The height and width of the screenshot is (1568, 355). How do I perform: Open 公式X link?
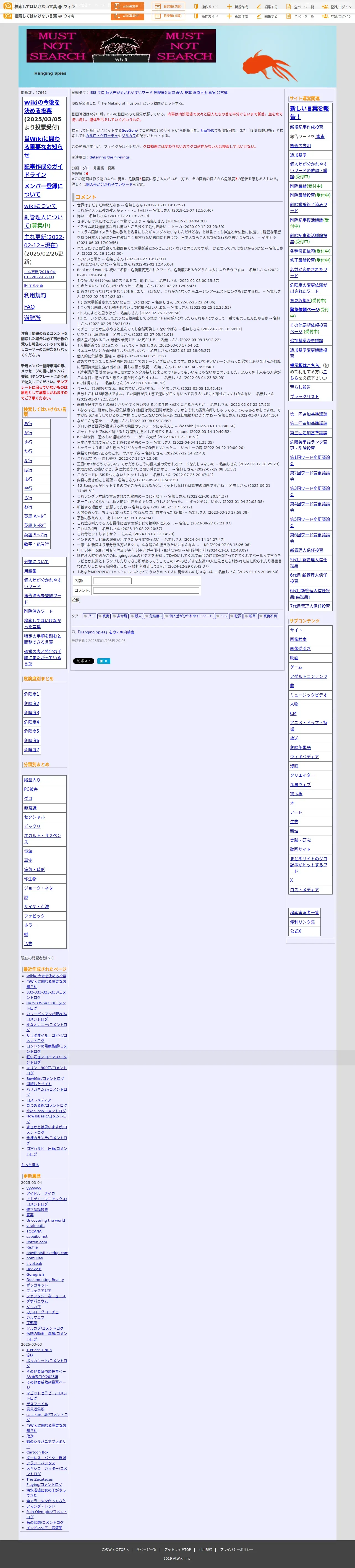tap(295, 931)
